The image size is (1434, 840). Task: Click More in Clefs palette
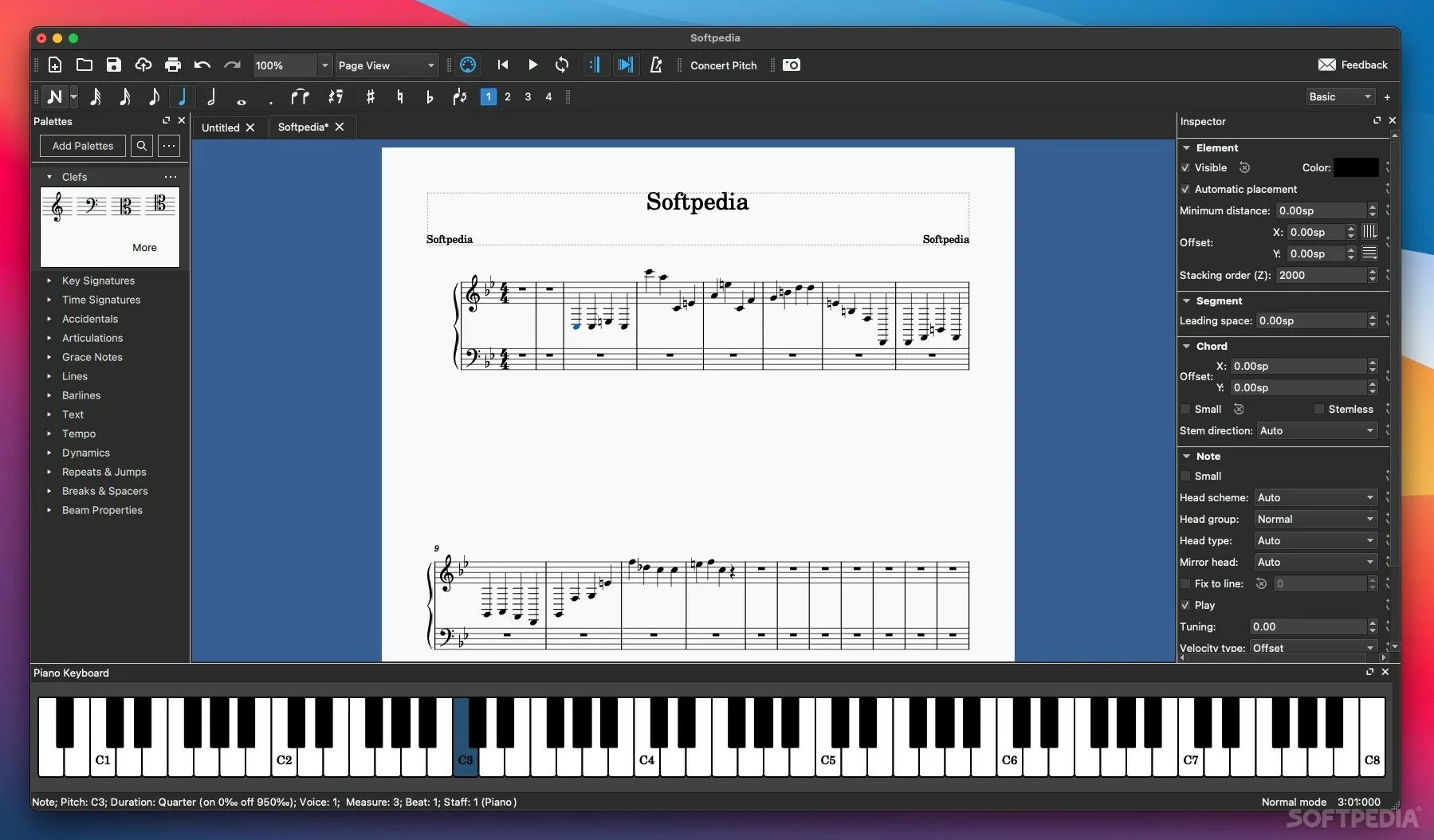click(144, 248)
